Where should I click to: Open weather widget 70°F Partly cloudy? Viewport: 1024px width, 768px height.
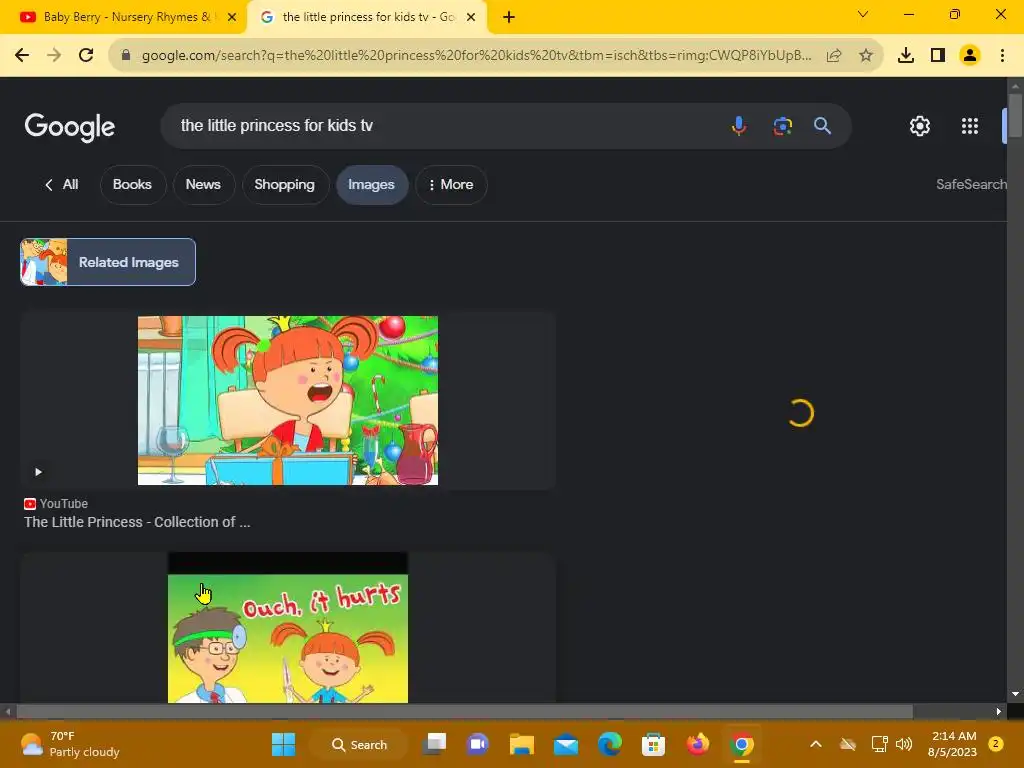tap(70, 744)
